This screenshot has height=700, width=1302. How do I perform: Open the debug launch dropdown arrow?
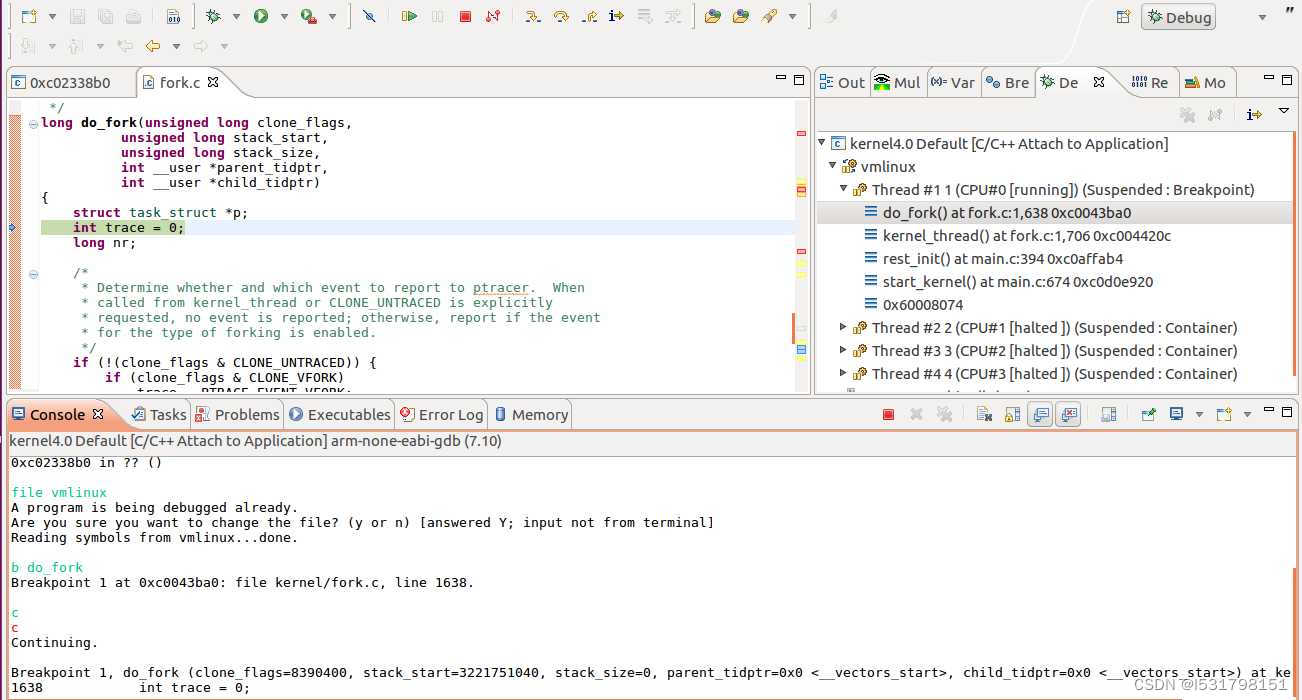point(235,16)
